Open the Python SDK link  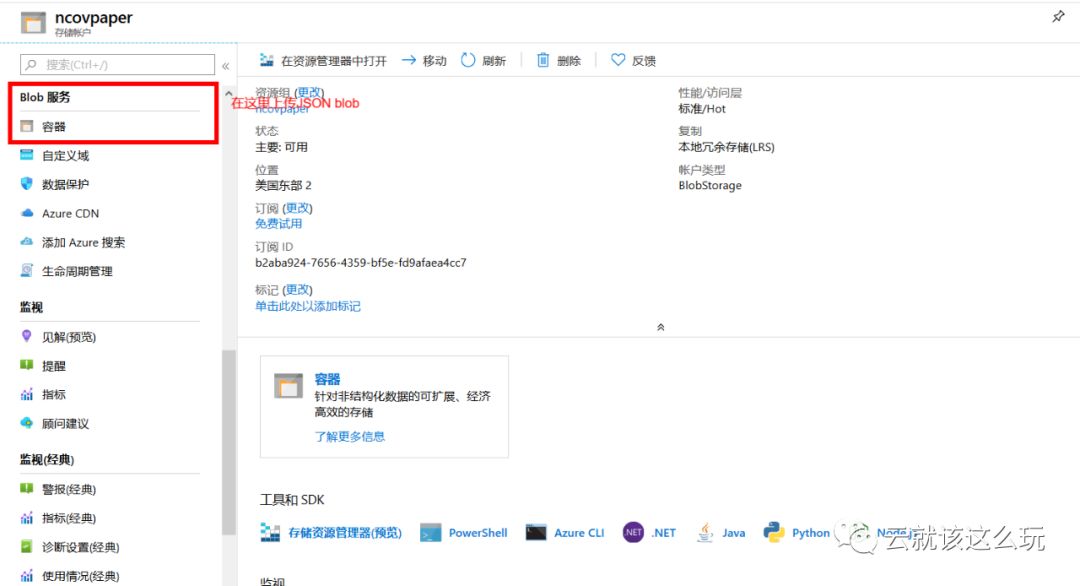click(x=811, y=533)
